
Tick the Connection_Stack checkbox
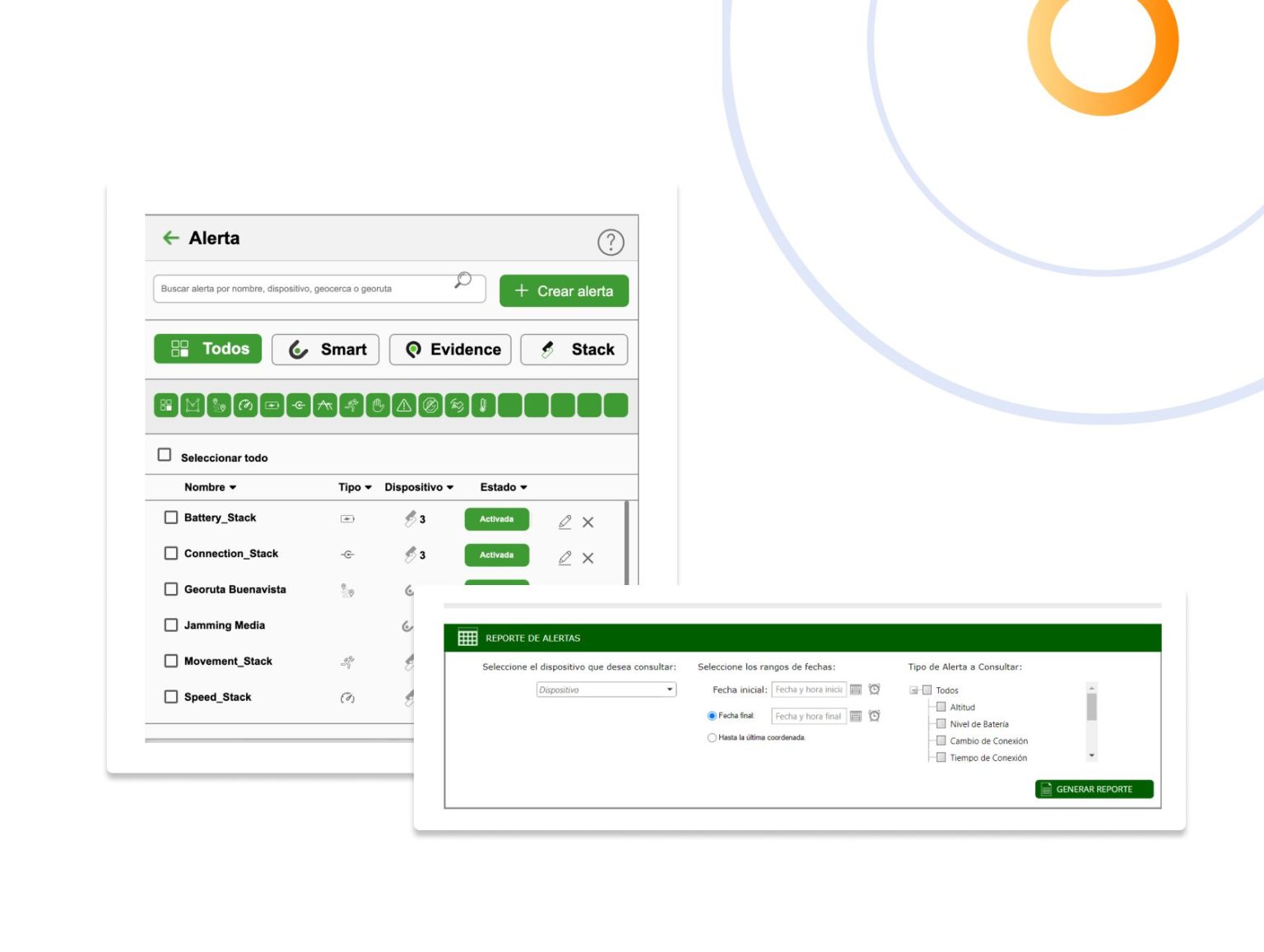[x=171, y=553]
